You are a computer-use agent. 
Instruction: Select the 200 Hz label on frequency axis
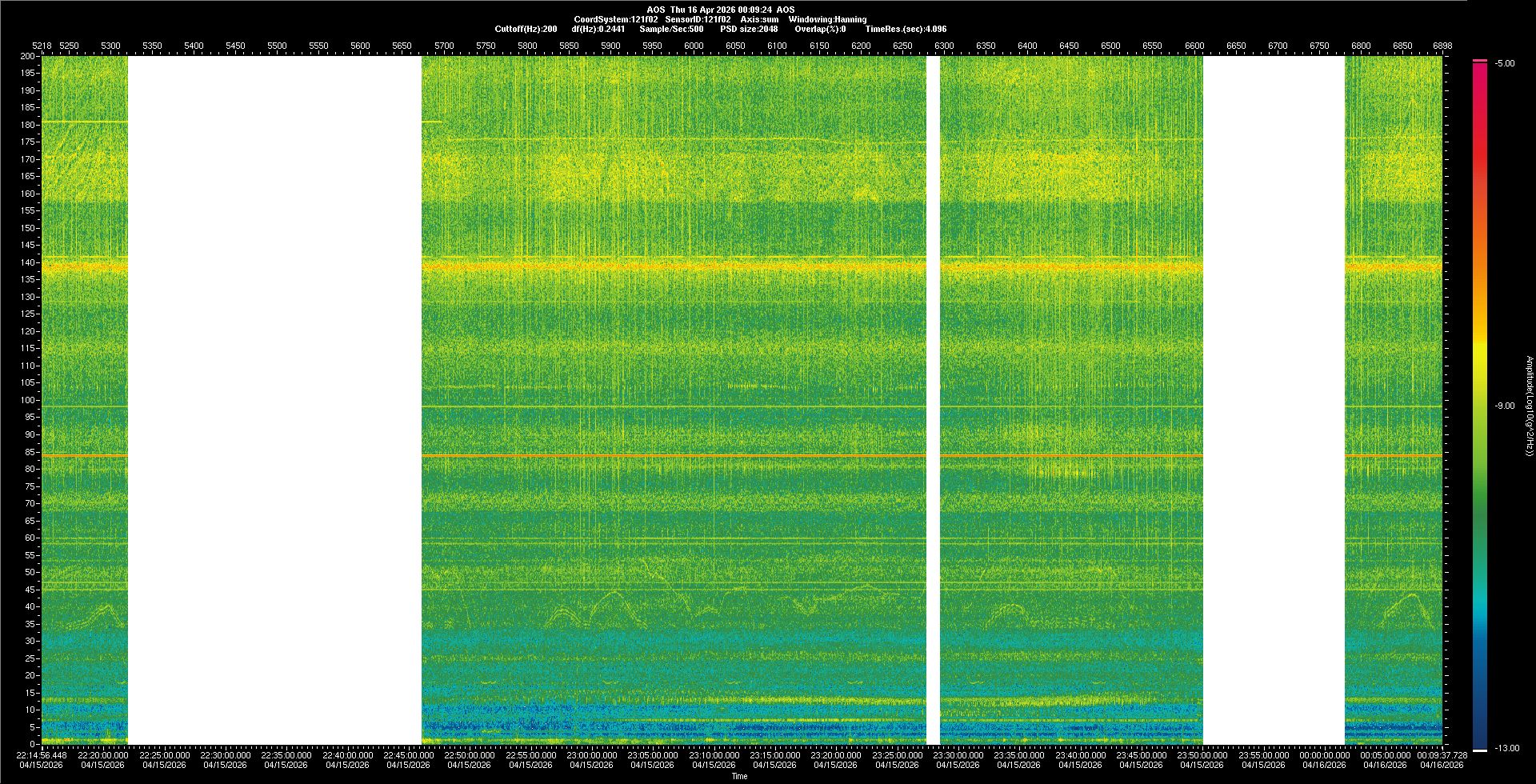click(x=28, y=57)
